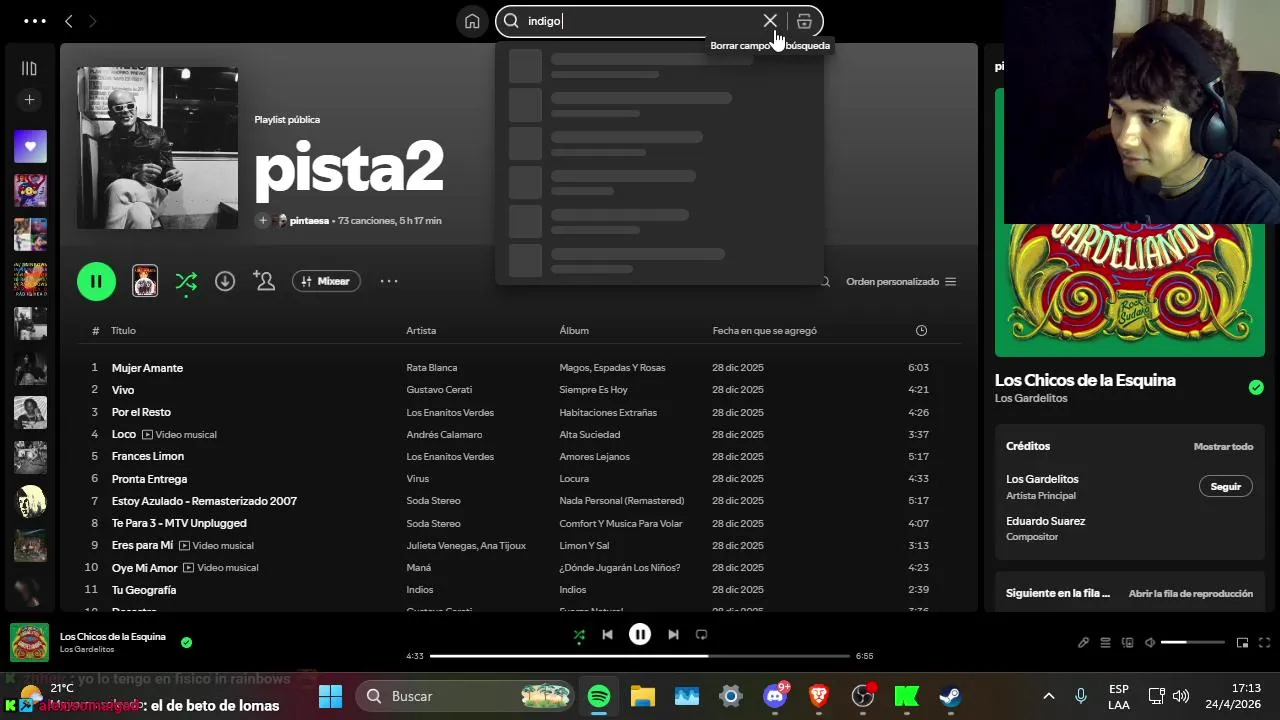Click the Mixear button
The image size is (1280, 720).
(326, 281)
